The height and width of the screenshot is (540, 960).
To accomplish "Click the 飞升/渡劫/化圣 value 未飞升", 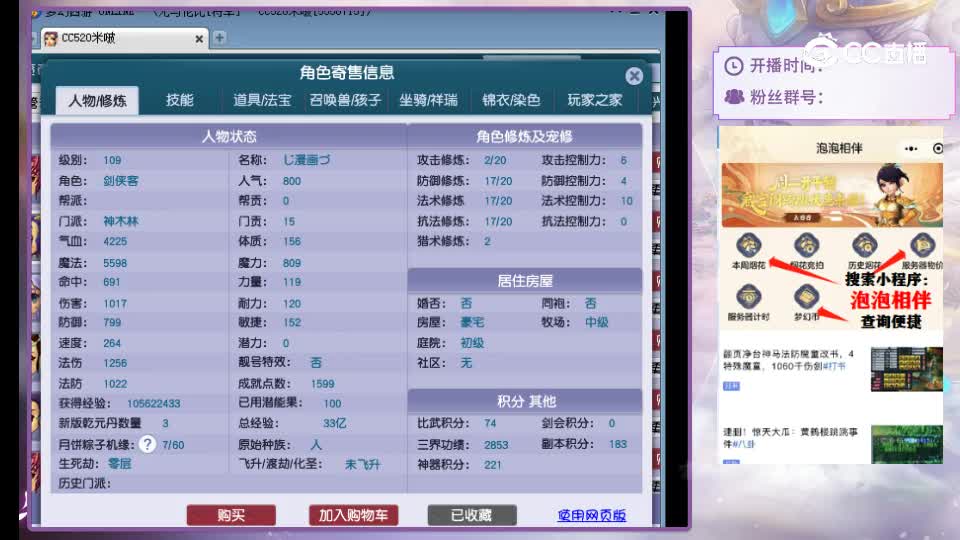I will click(x=362, y=465).
